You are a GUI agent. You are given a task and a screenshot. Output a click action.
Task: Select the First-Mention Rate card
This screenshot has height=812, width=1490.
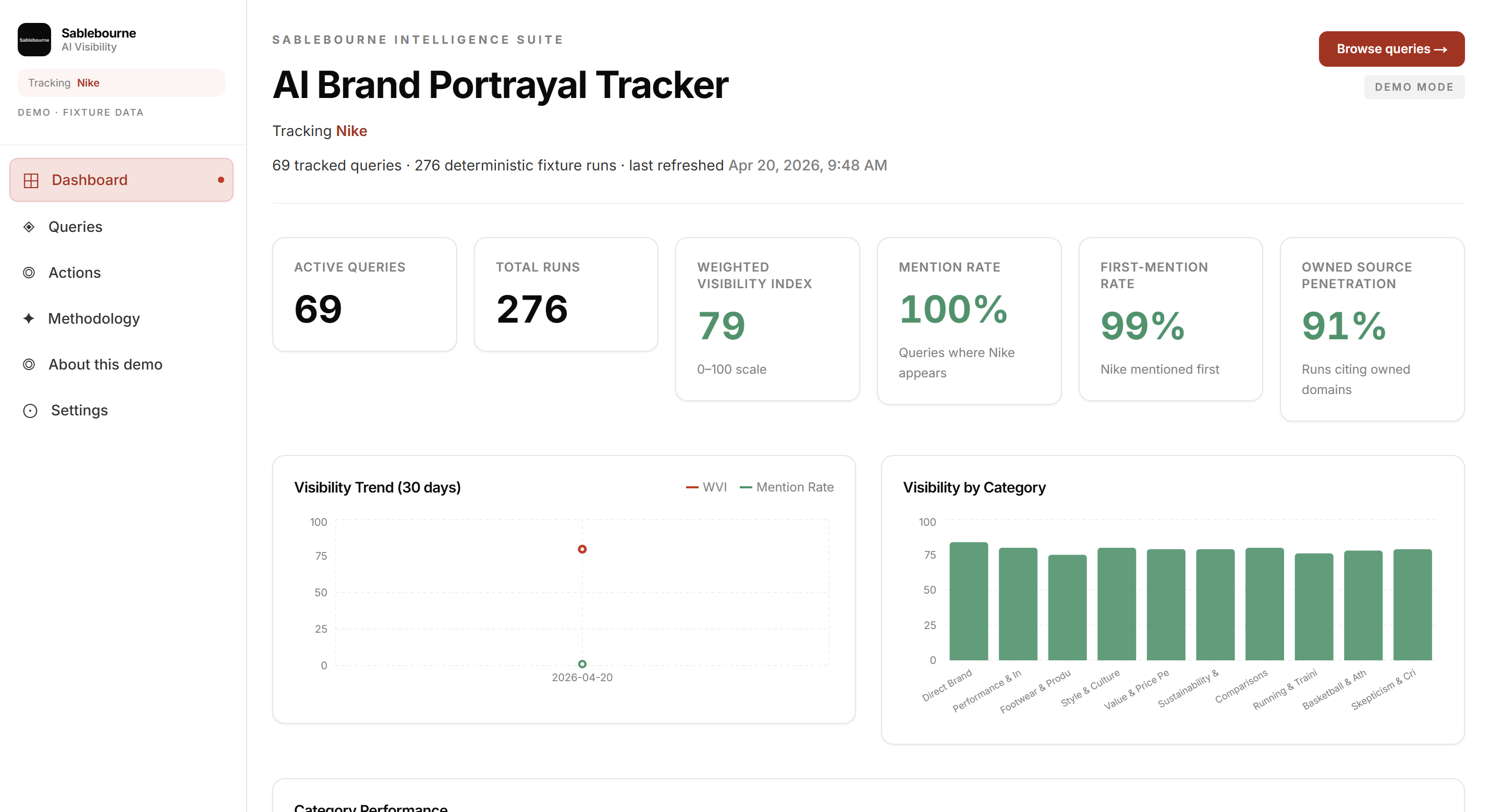coord(1170,319)
